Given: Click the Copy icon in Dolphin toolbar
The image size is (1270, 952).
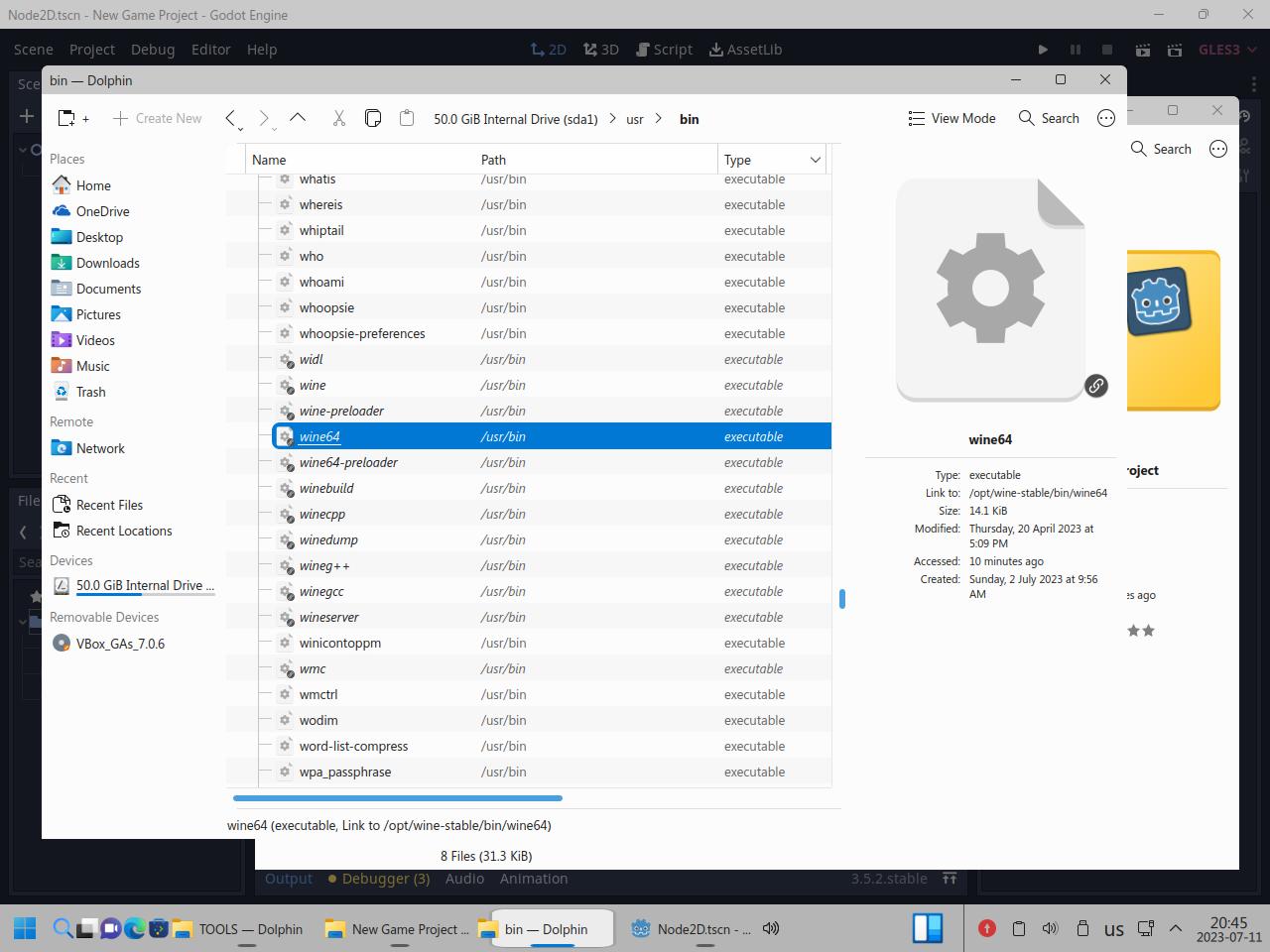Looking at the screenshot, I should (x=373, y=118).
